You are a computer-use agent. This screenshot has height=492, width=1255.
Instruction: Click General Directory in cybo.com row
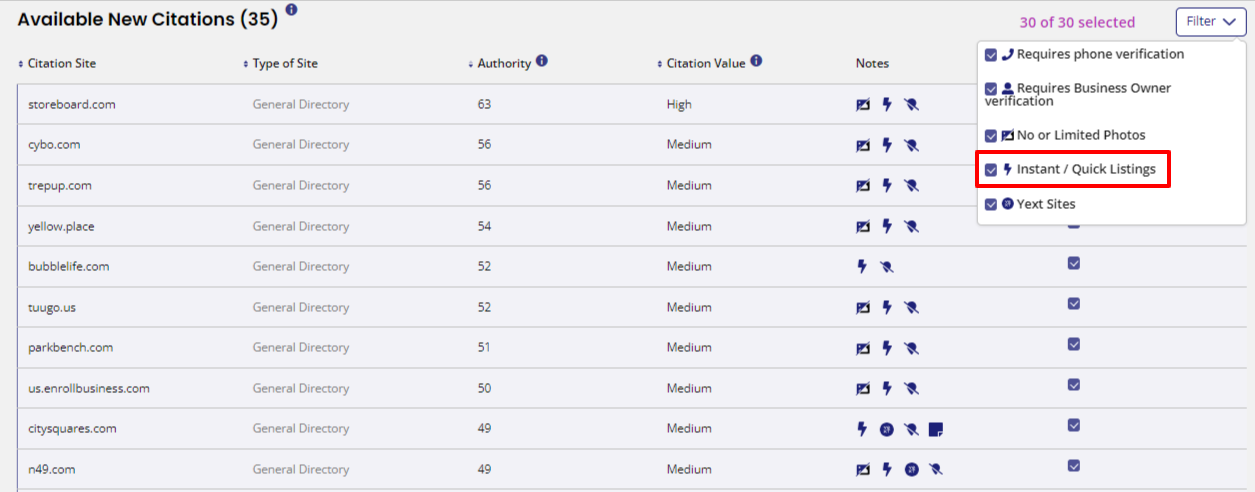[x=301, y=145]
